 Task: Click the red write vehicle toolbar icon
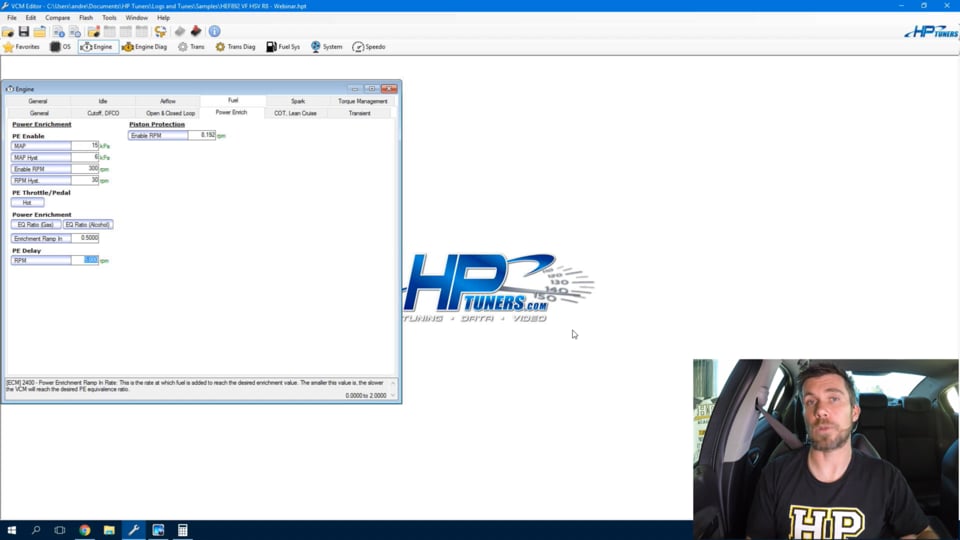196,31
